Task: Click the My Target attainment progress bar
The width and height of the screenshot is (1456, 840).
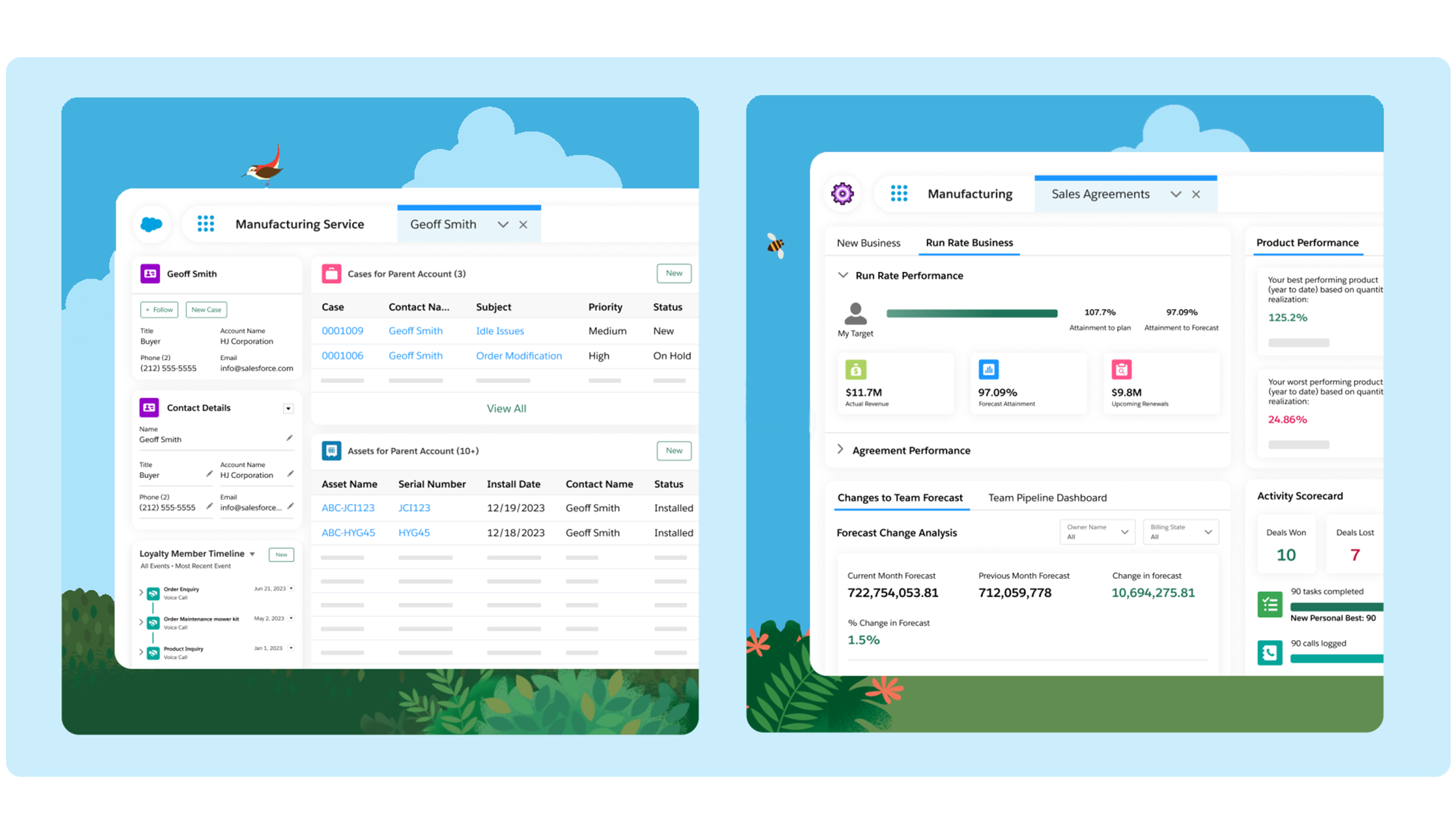Action: coord(971,313)
